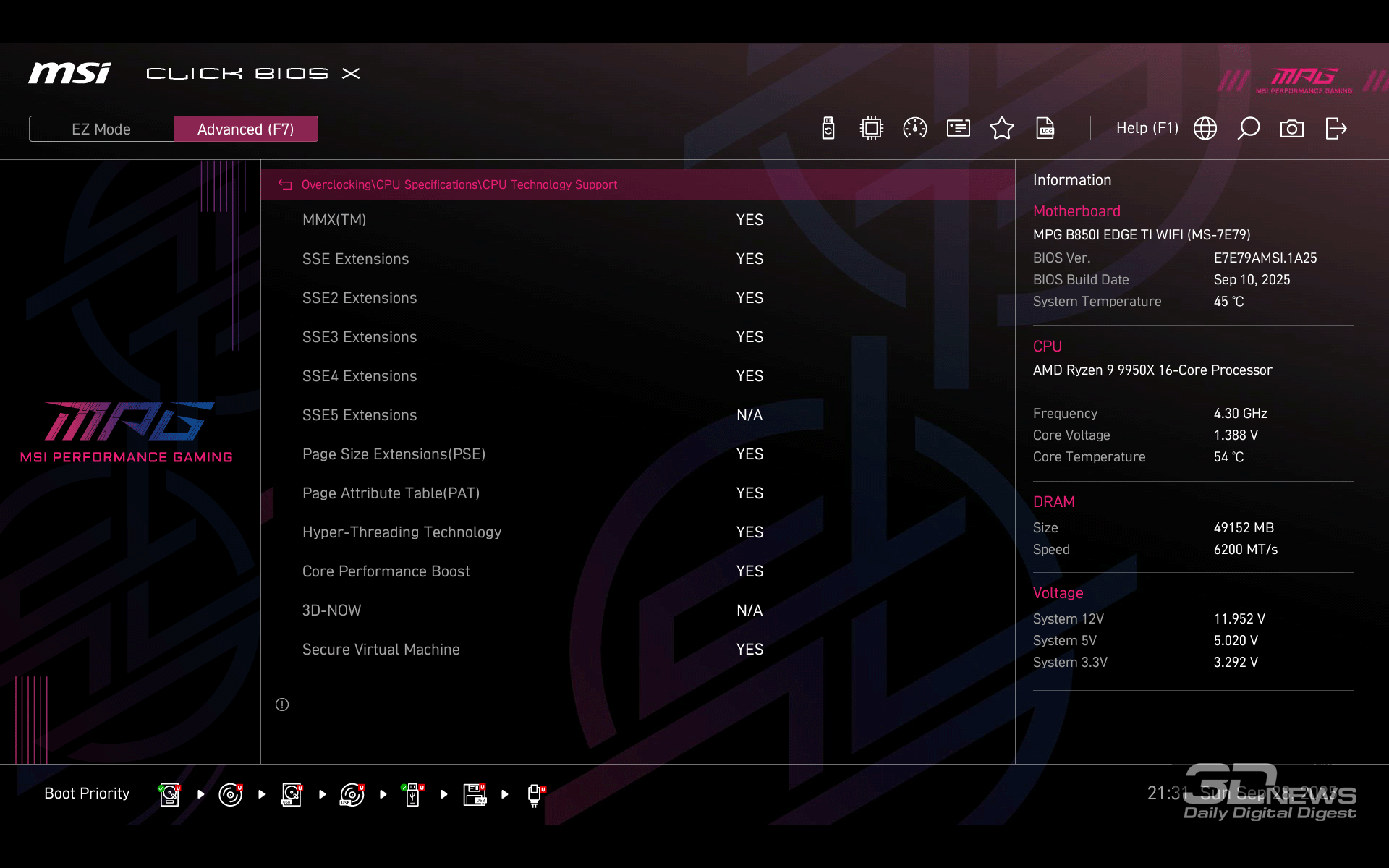
Task: Switch to EZ Mode
Action: coord(101,129)
